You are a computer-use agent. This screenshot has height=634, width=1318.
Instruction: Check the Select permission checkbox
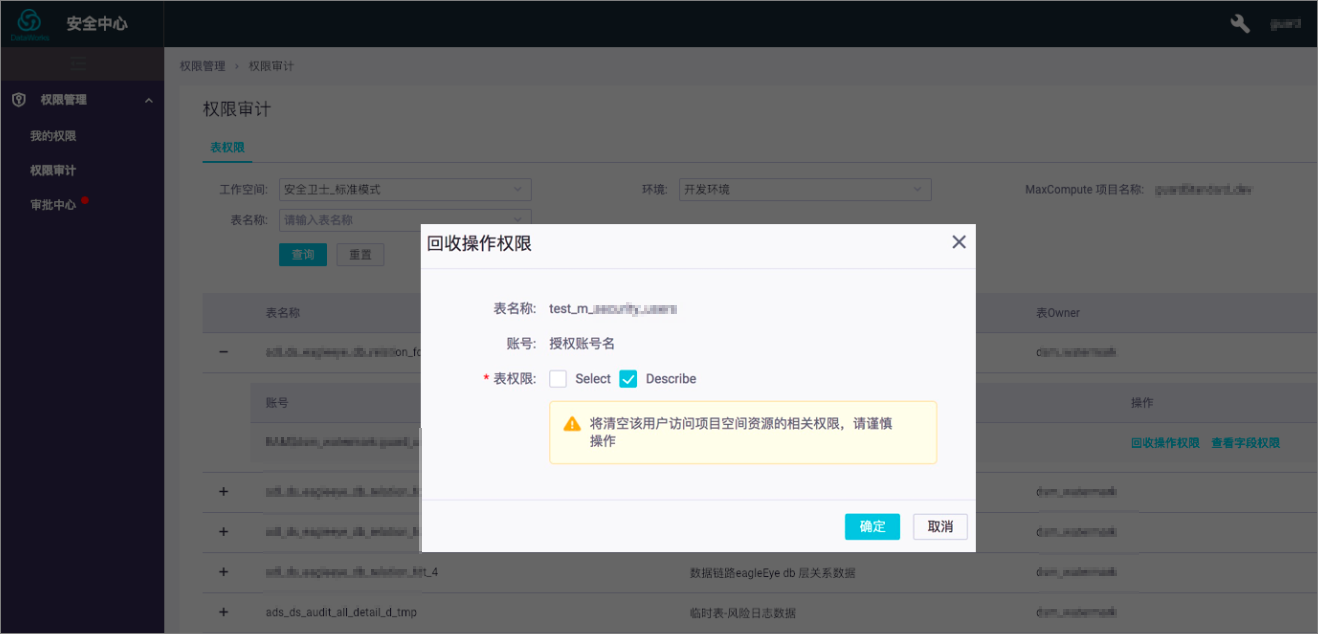558,379
